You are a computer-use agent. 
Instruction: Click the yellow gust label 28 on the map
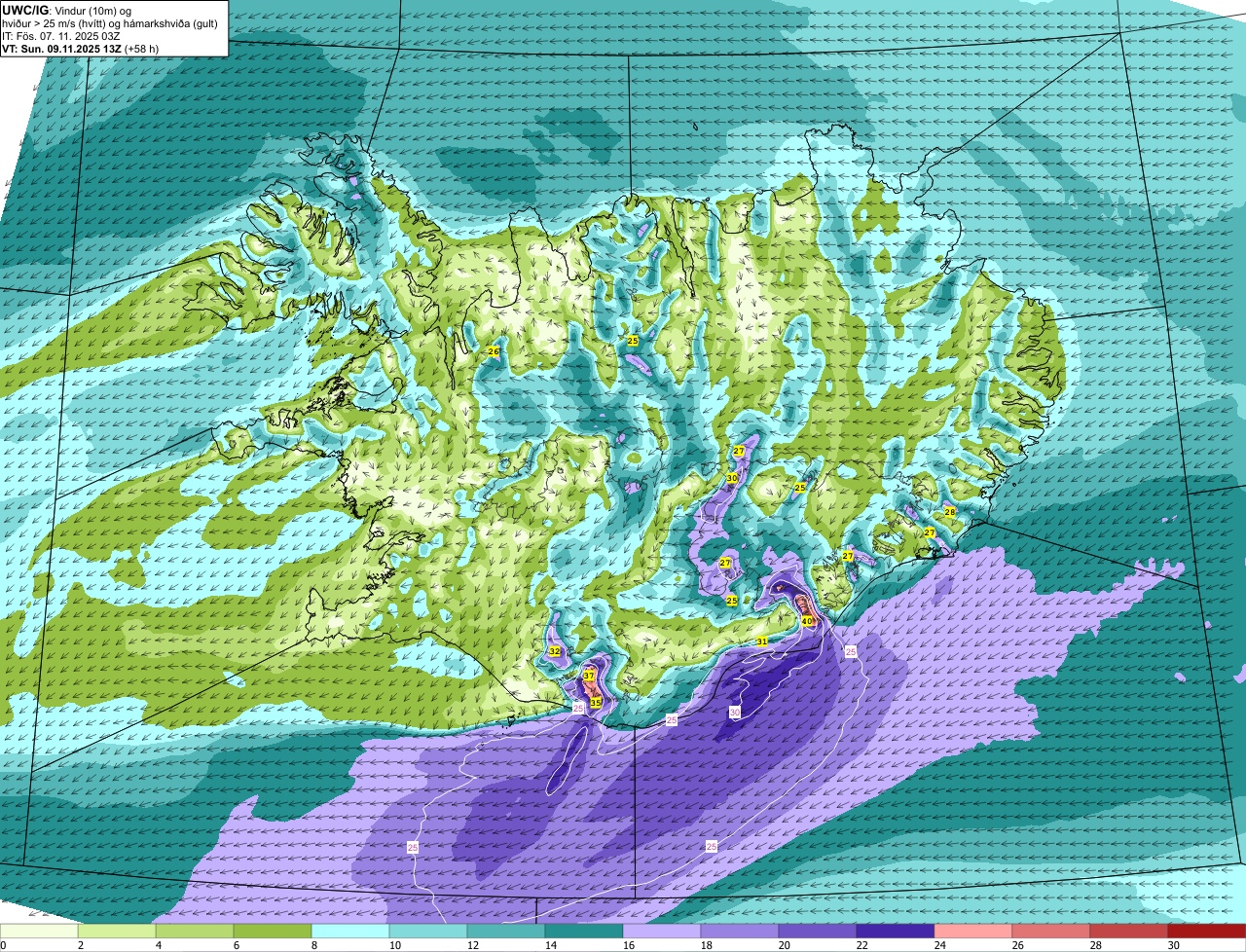(x=950, y=512)
